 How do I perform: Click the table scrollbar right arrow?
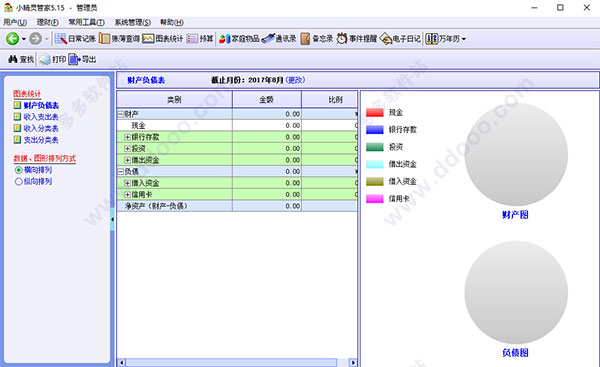point(353,362)
